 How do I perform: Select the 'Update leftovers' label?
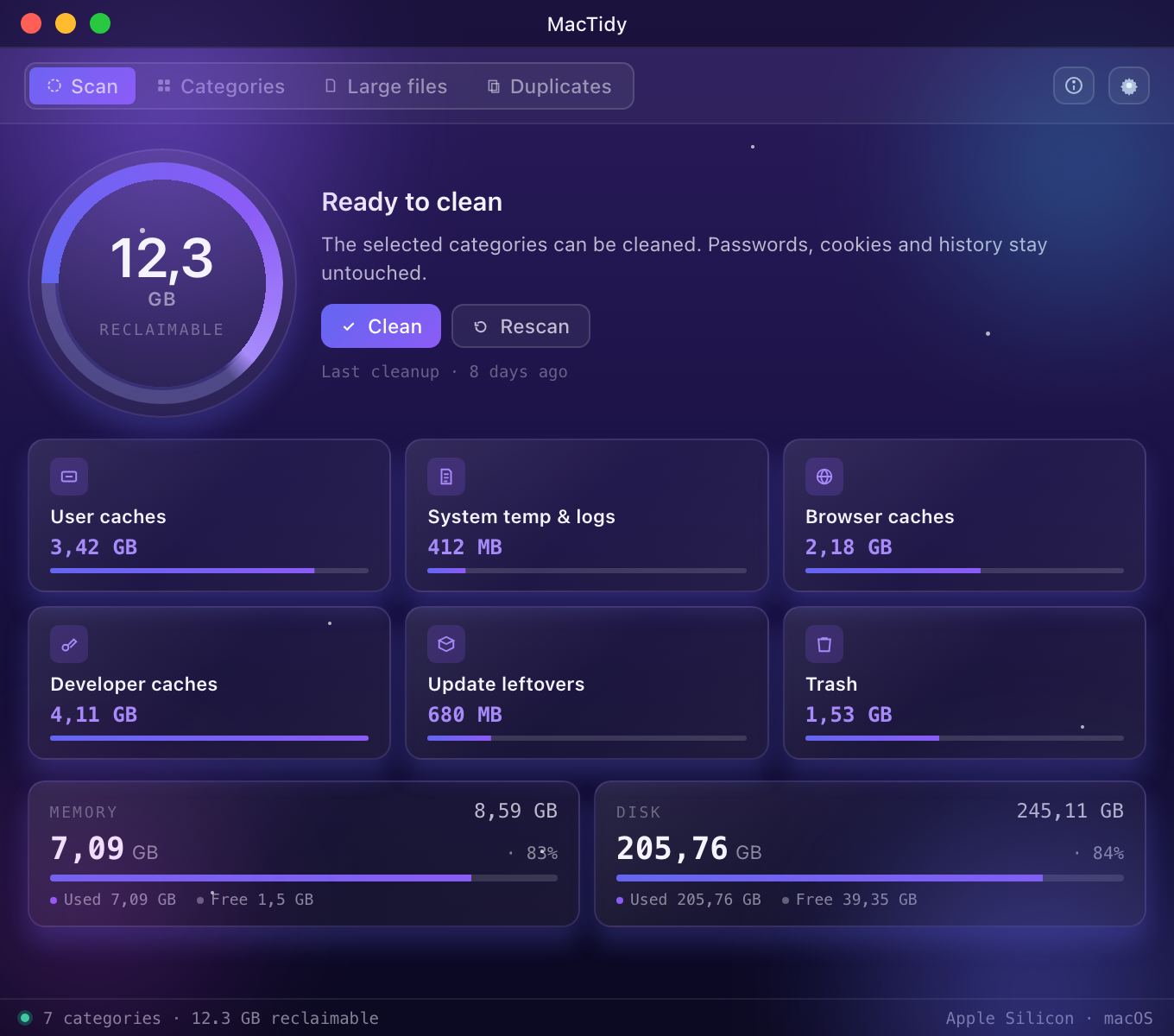pos(506,684)
